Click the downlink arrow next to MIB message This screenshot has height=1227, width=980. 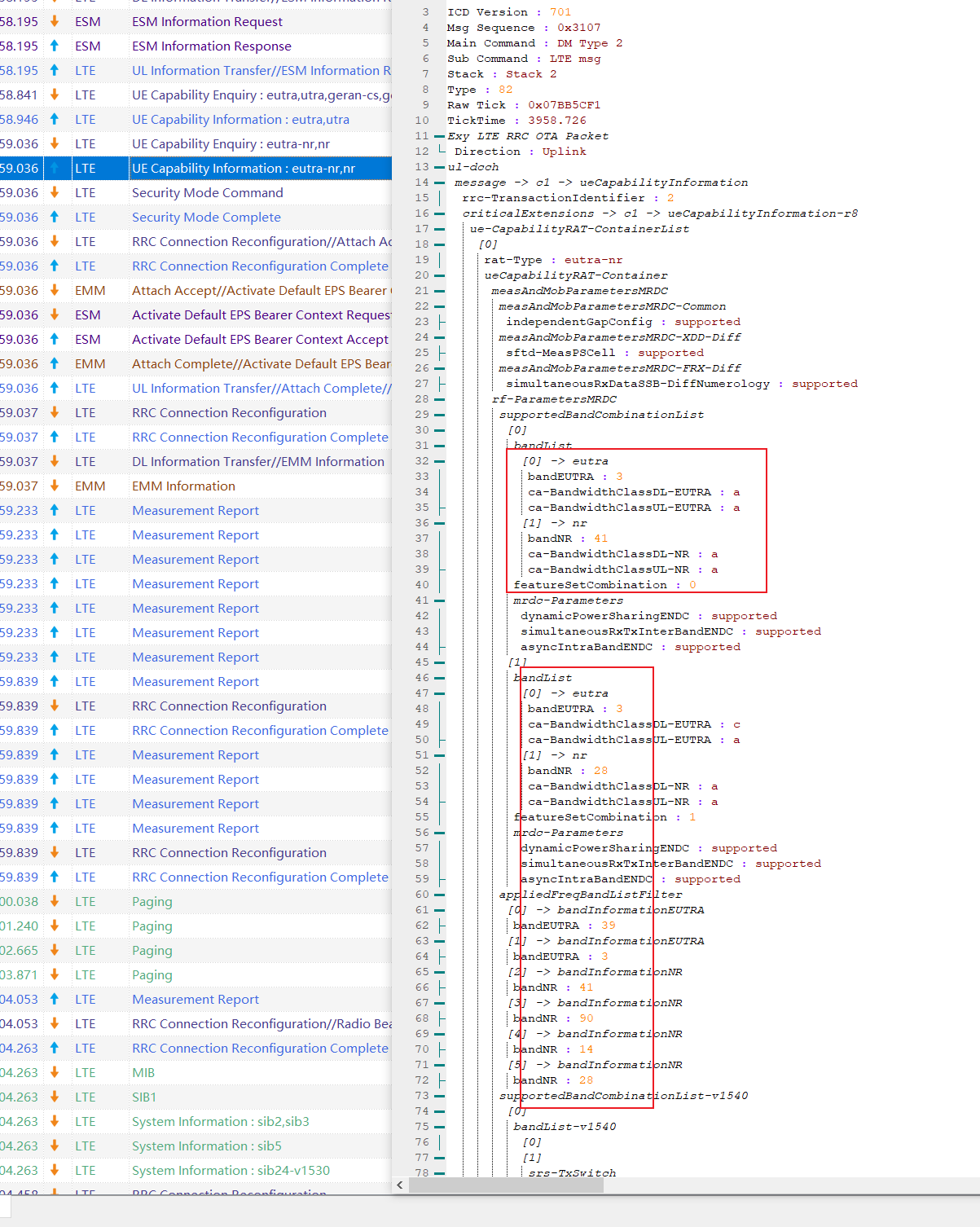point(55,1072)
